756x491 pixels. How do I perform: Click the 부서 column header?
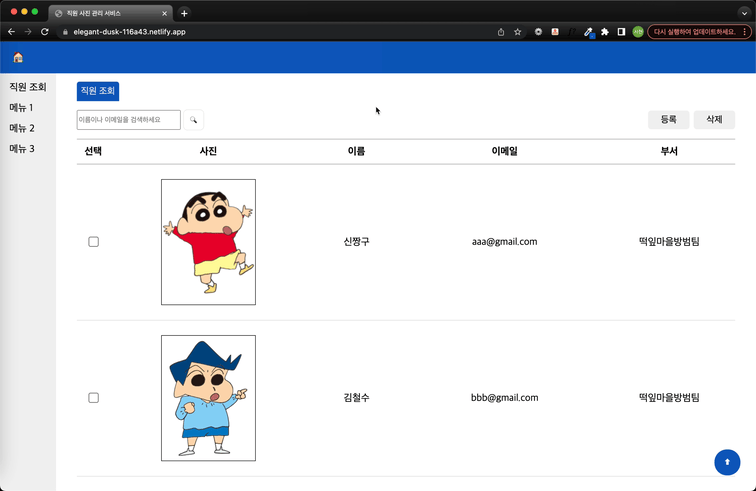point(669,151)
